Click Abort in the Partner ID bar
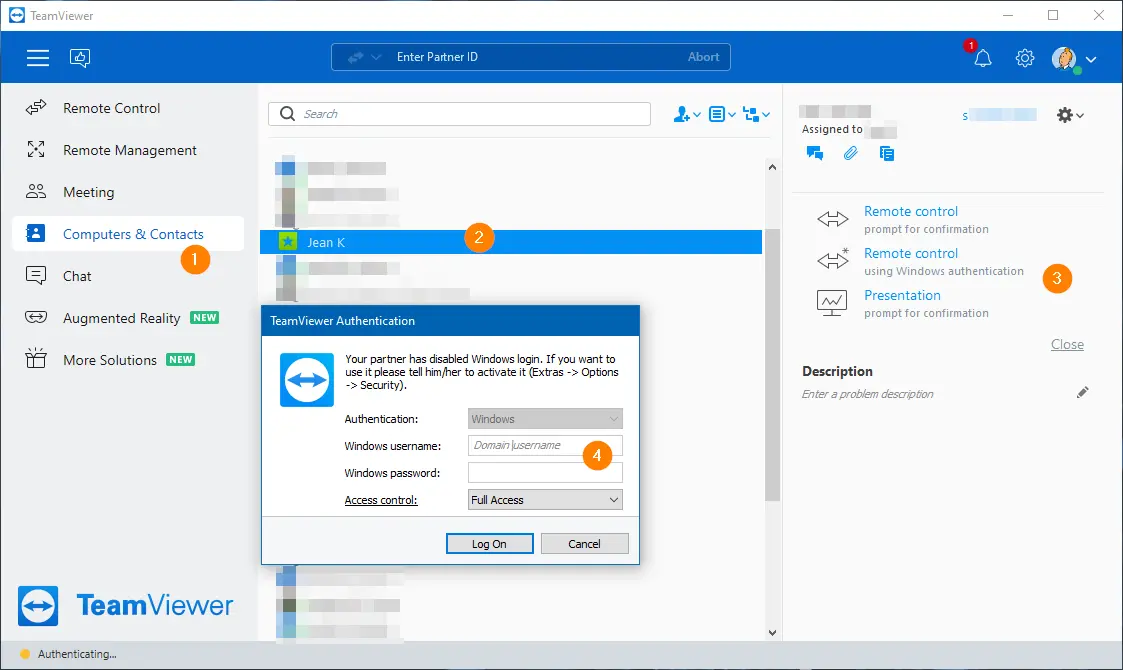This screenshot has height=670, width=1123. pyautogui.click(x=703, y=57)
